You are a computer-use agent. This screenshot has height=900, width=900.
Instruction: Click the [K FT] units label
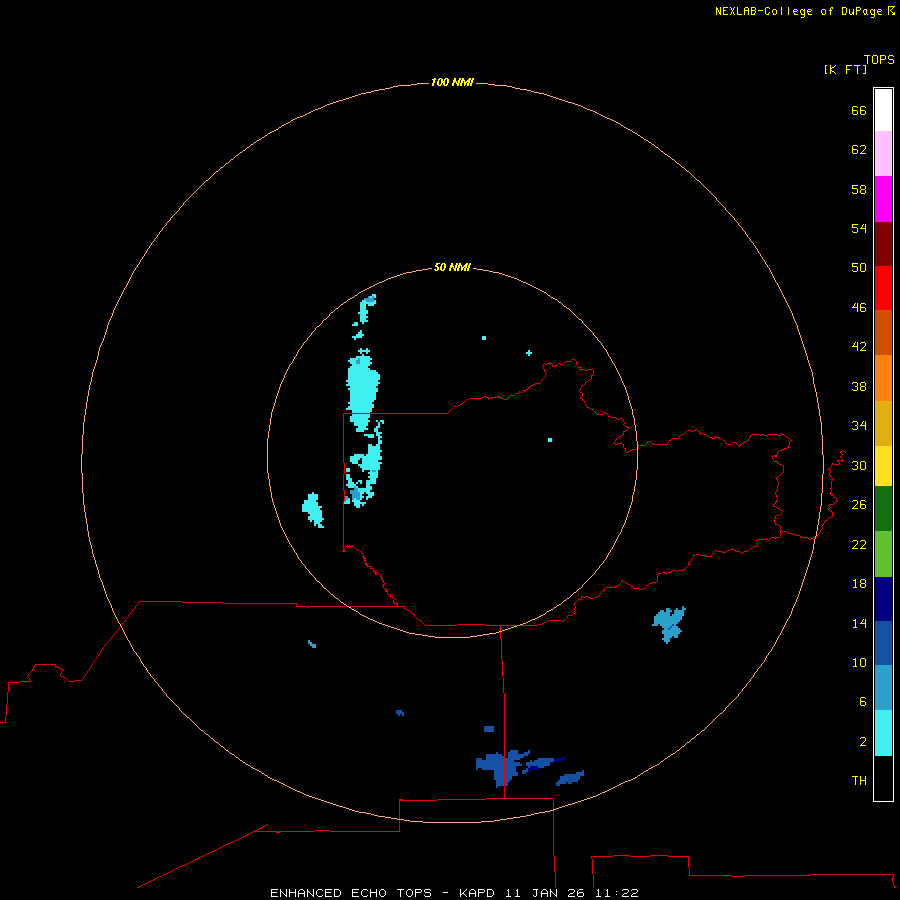coord(845,69)
